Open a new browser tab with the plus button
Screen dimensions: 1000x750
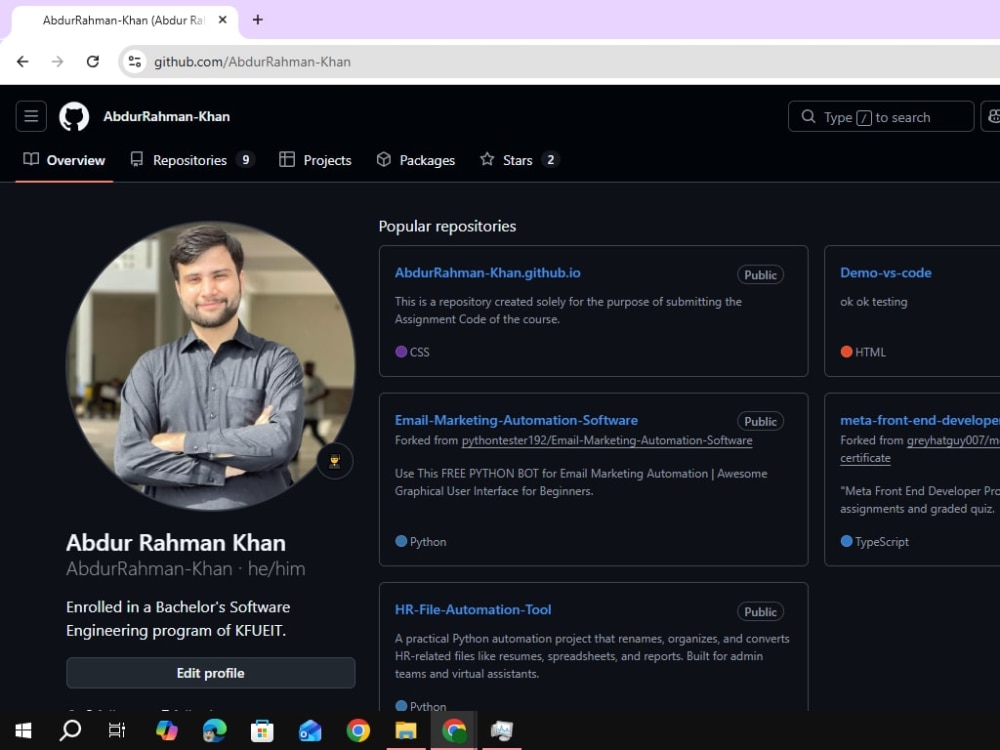pyautogui.click(x=258, y=20)
